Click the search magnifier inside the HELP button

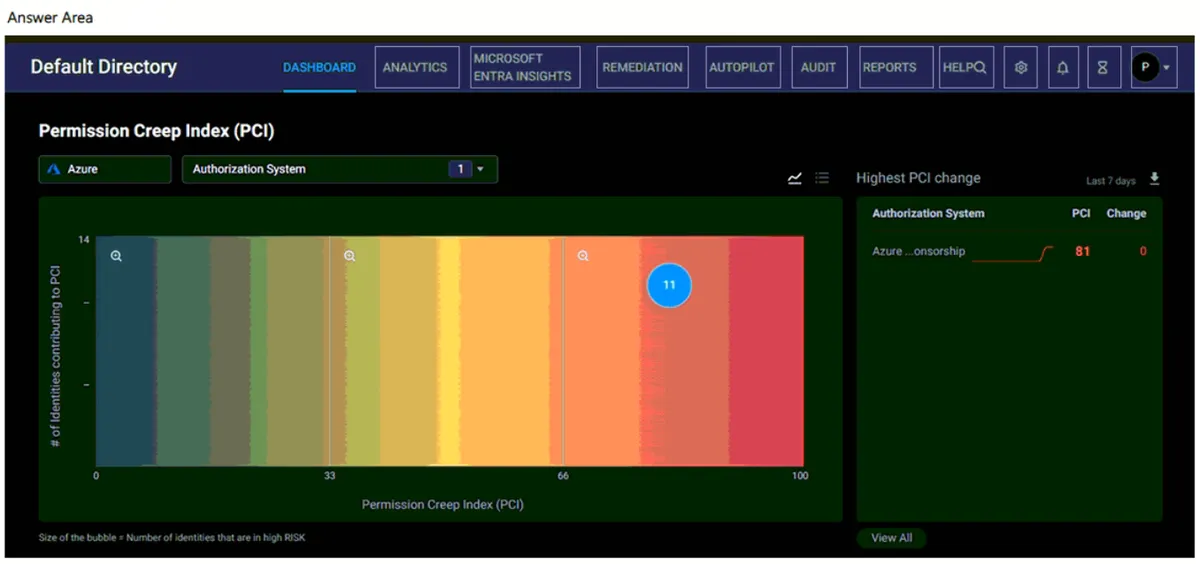[x=980, y=68]
